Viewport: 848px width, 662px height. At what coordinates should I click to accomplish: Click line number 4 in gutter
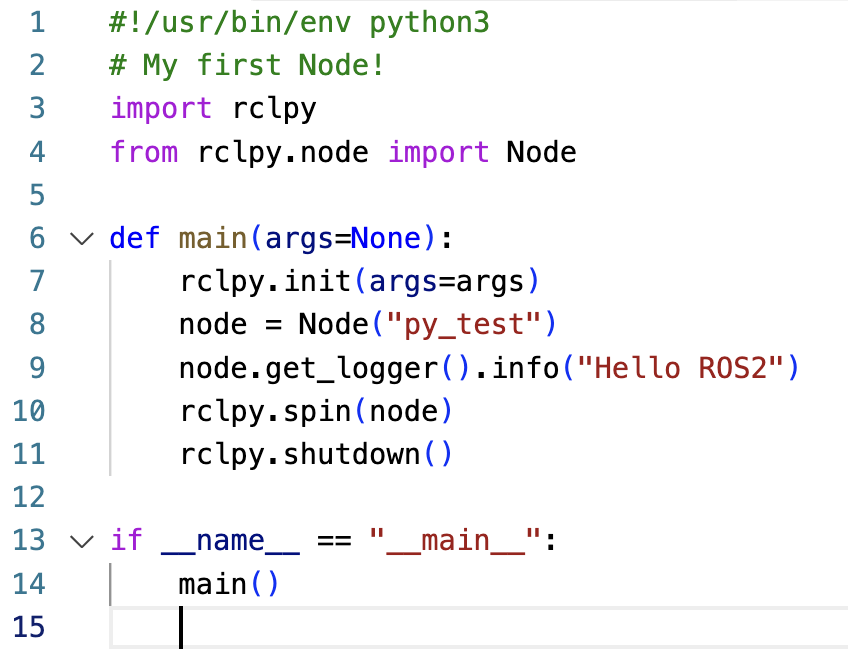pyautogui.click(x=37, y=152)
